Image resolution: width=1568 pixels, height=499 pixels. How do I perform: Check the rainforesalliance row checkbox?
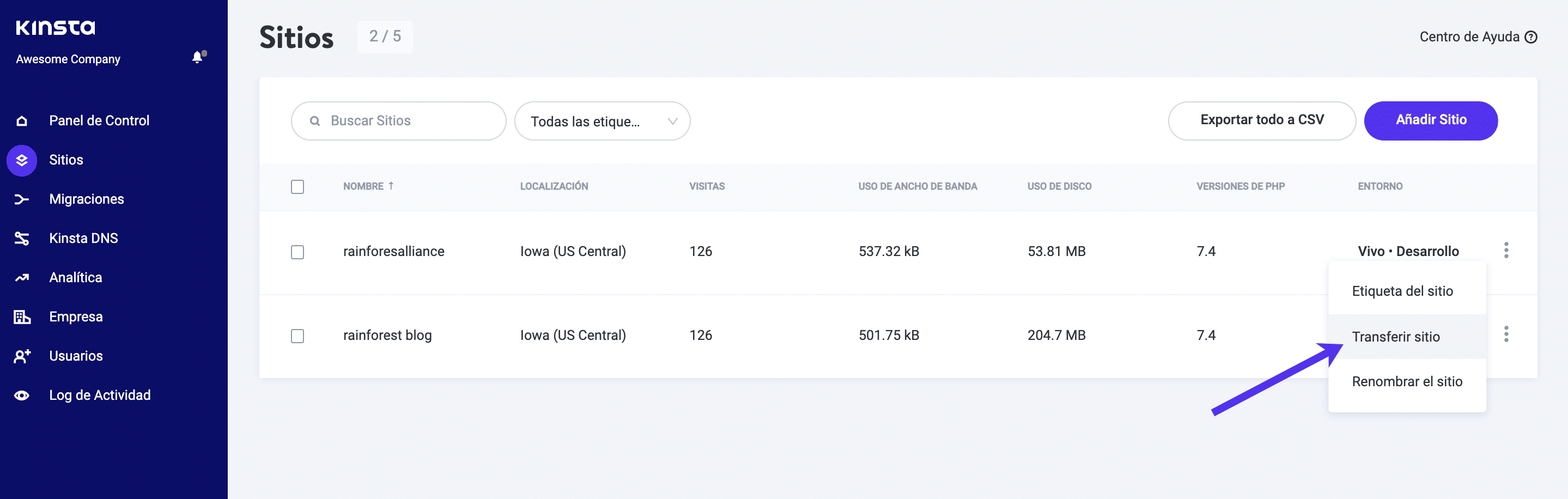tap(297, 252)
